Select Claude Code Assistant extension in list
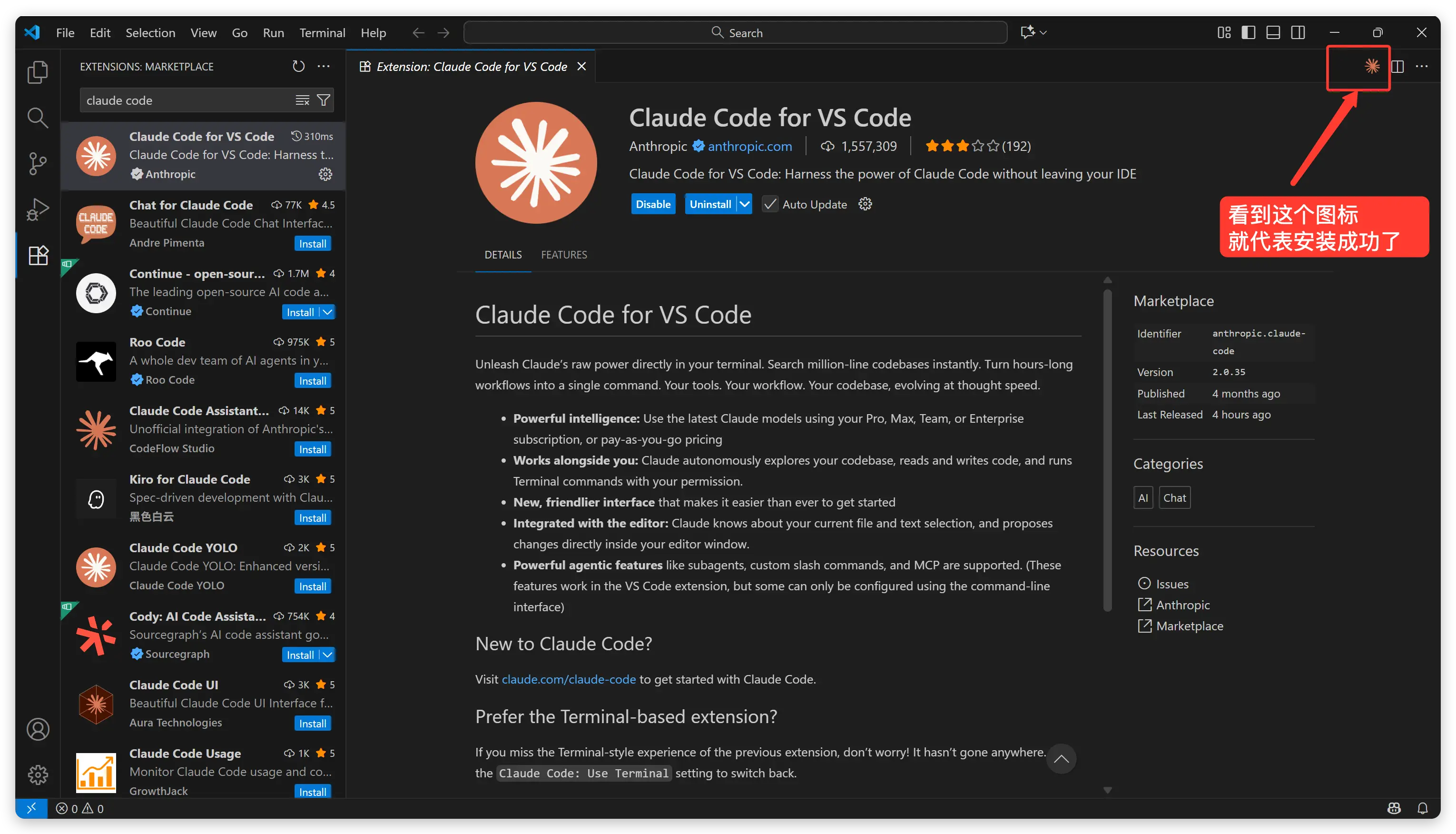The image size is (1456, 834). [x=203, y=429]
